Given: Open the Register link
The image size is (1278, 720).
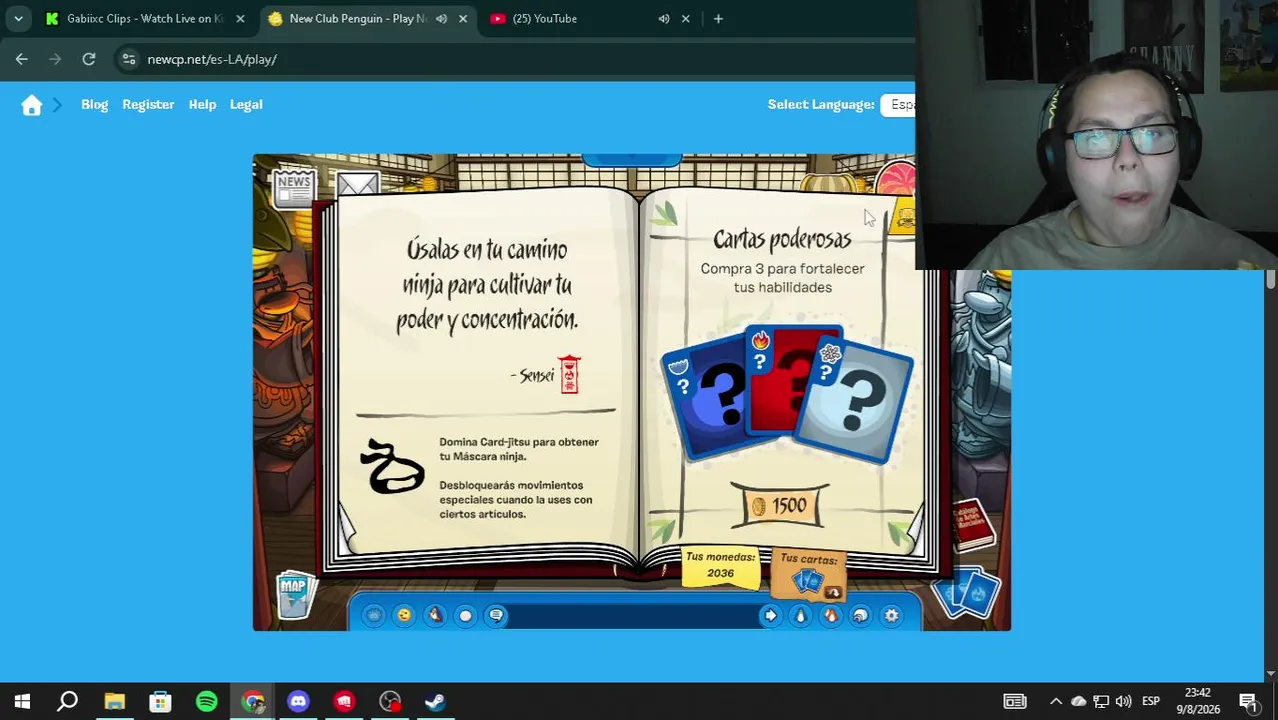Looking at the screenshot, I should pos(148,104).
